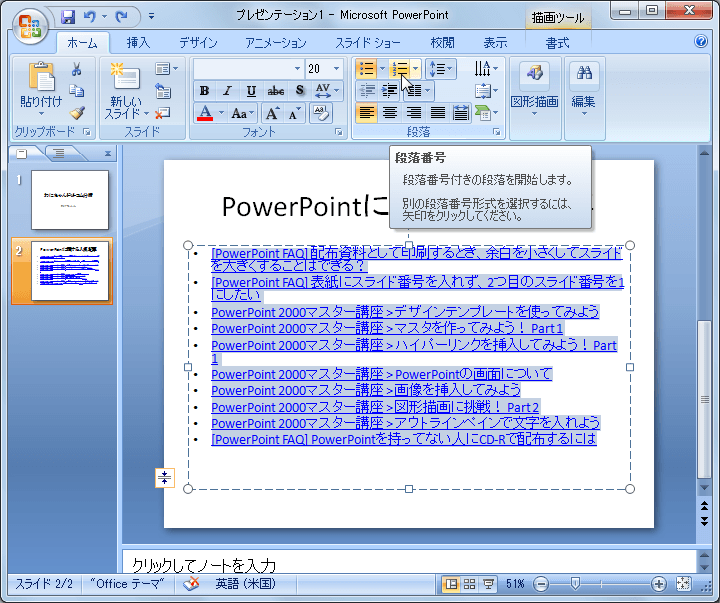Open the 書式 drawing tools tab
This screenshot has width=720, height=603.
pyautogui.click(x=557, y=43)
